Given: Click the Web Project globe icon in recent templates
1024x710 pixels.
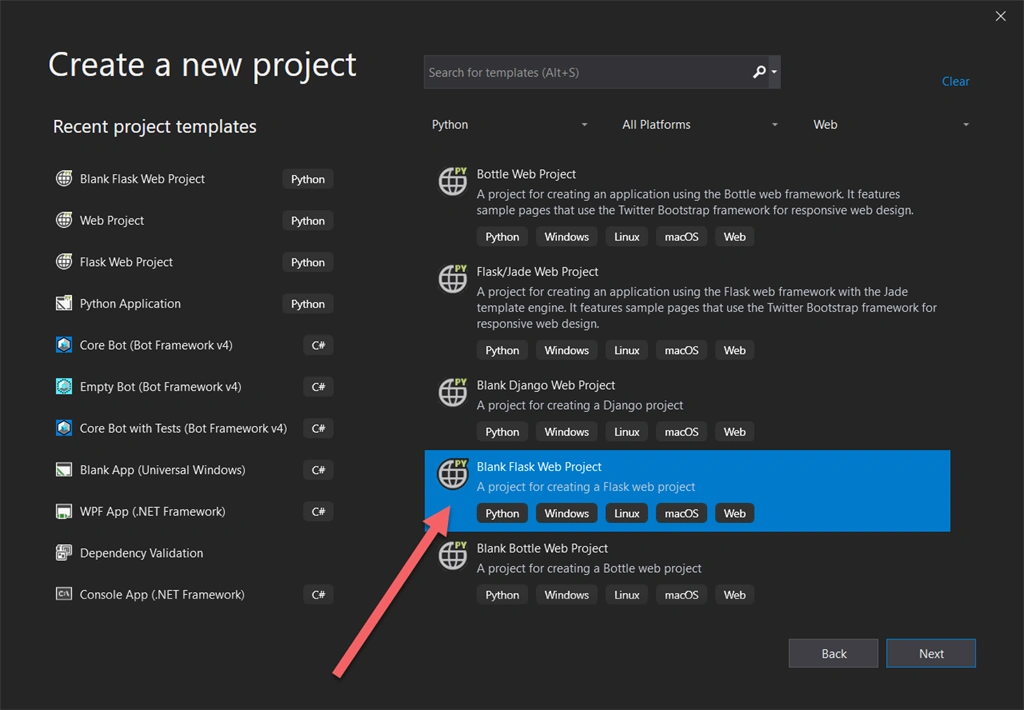Looking at the screenshot, I should pyautogui.click(x=64, y=220).
